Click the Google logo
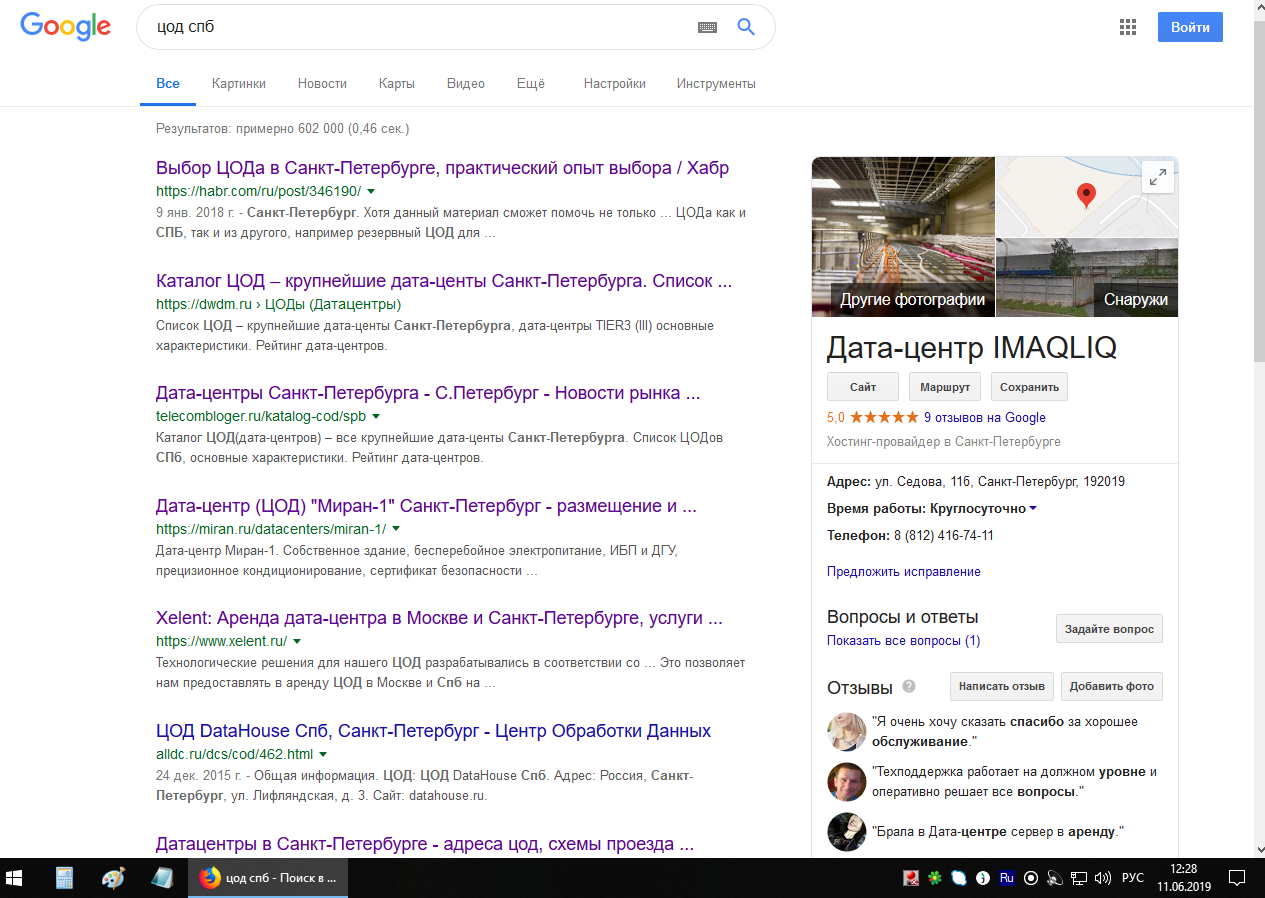The image size is (1265, 898). (65, 28)
